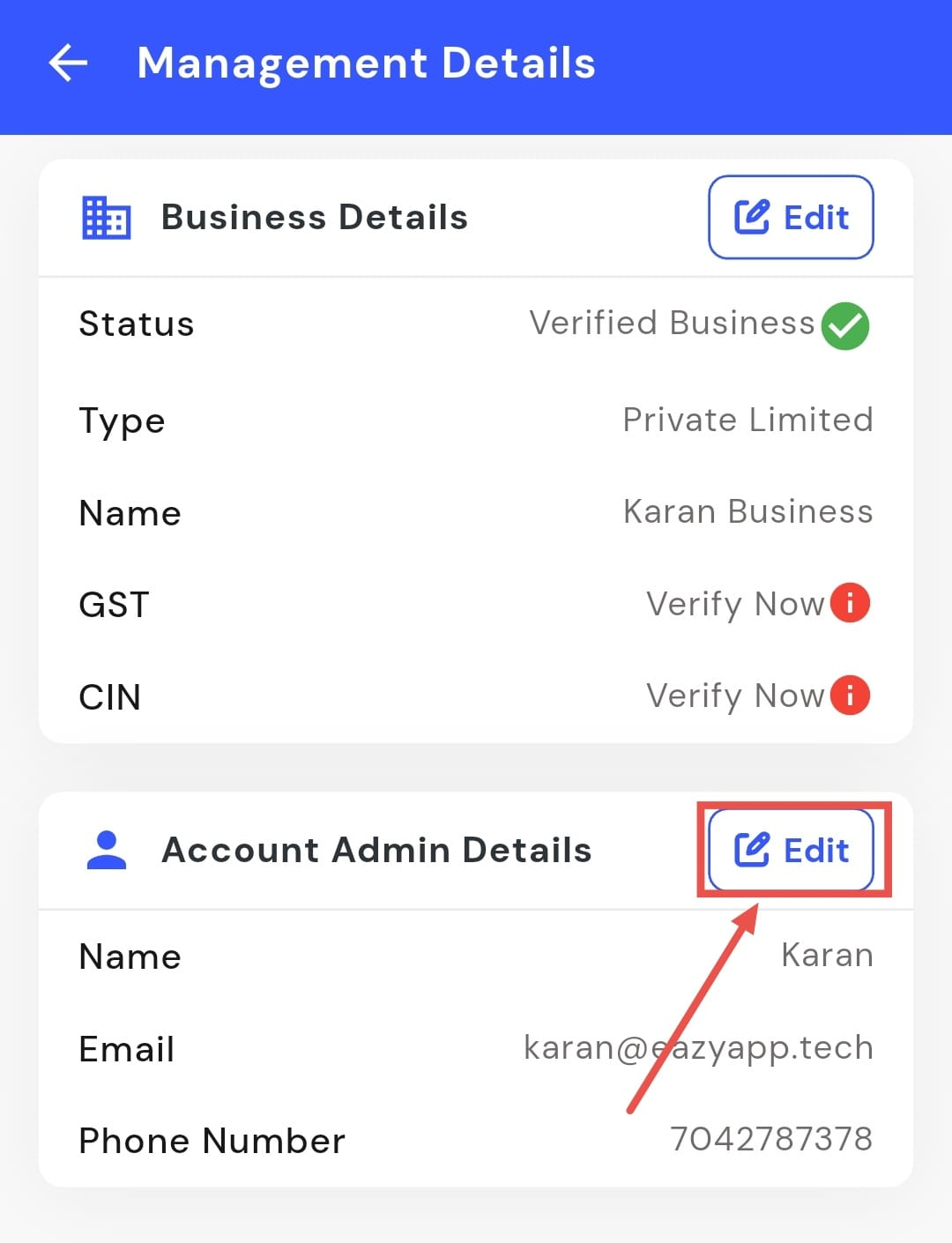
Task: Tap the back arrow icon
Action: pos(68,63)
